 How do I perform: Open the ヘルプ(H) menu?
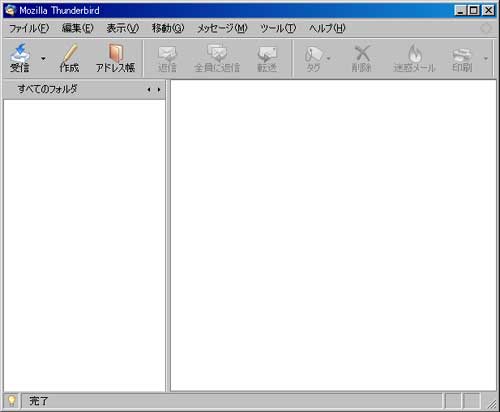pos(327,28)
